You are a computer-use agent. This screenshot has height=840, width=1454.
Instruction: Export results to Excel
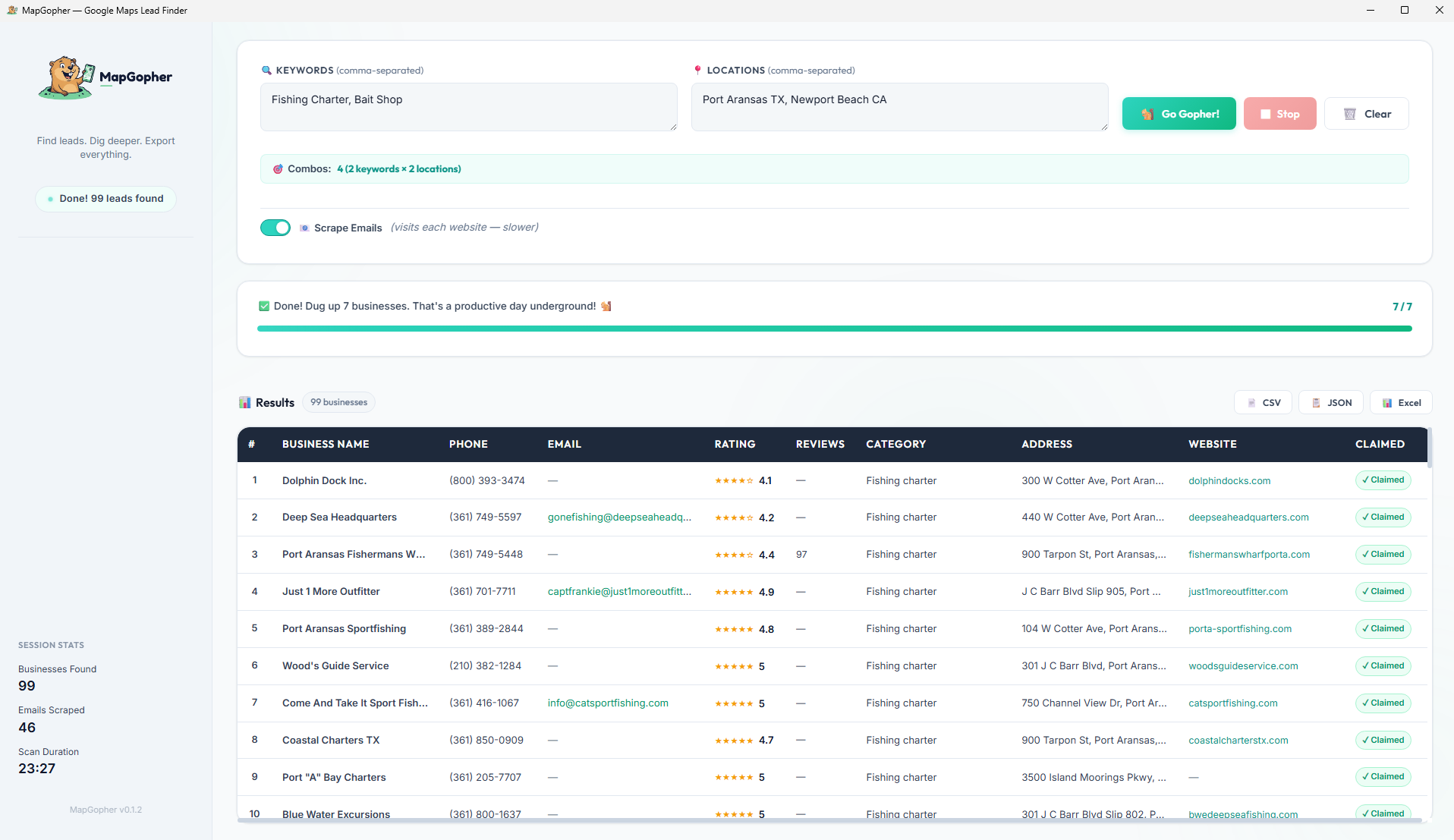pos(1400,403)
